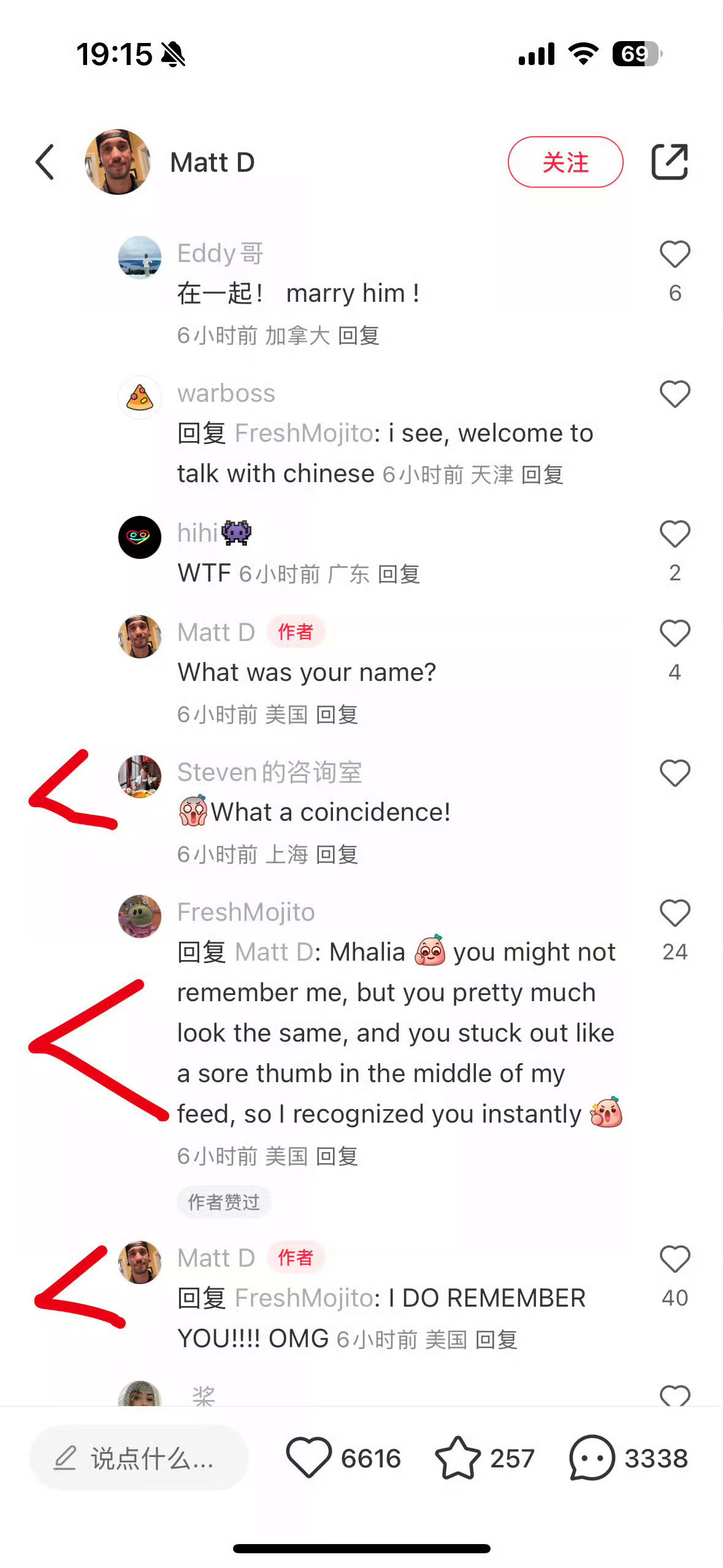Like warboss's comment with heart

(675, 394)
